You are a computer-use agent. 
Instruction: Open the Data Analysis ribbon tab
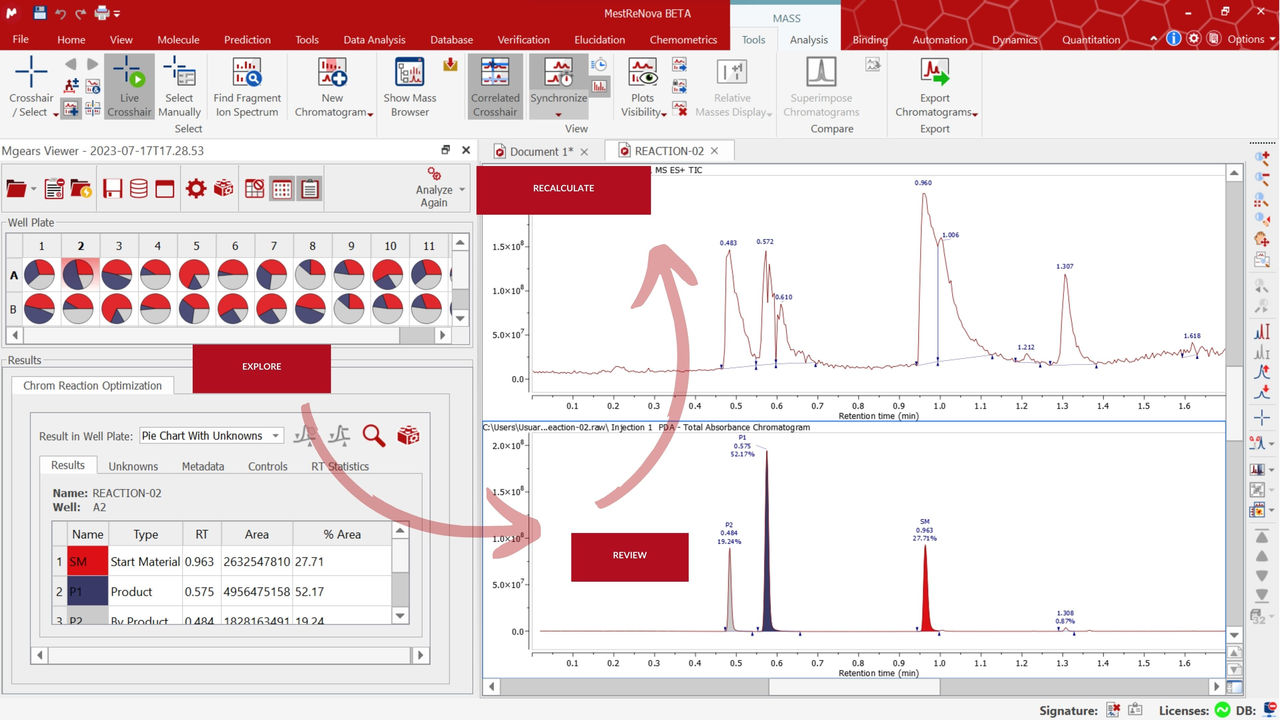pyautogui.click(x=375, y=40)
